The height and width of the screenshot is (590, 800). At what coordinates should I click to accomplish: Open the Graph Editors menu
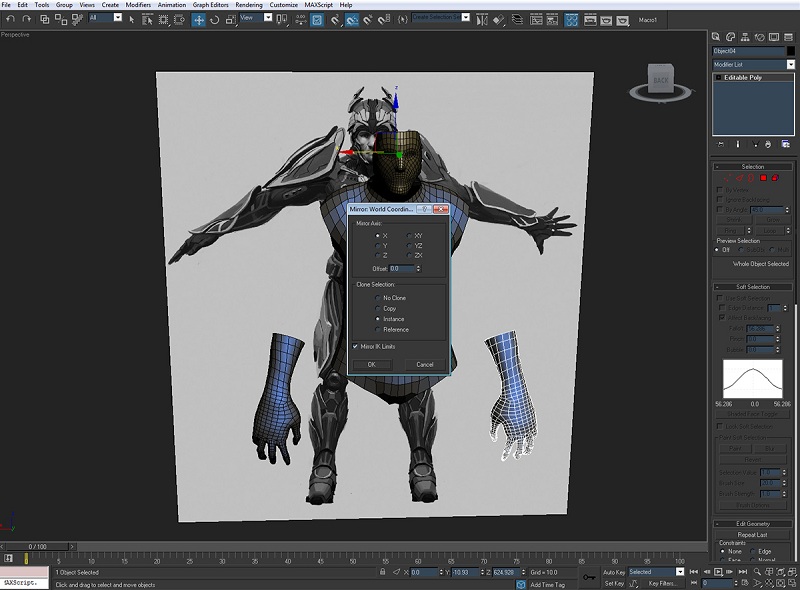[211, 5]
